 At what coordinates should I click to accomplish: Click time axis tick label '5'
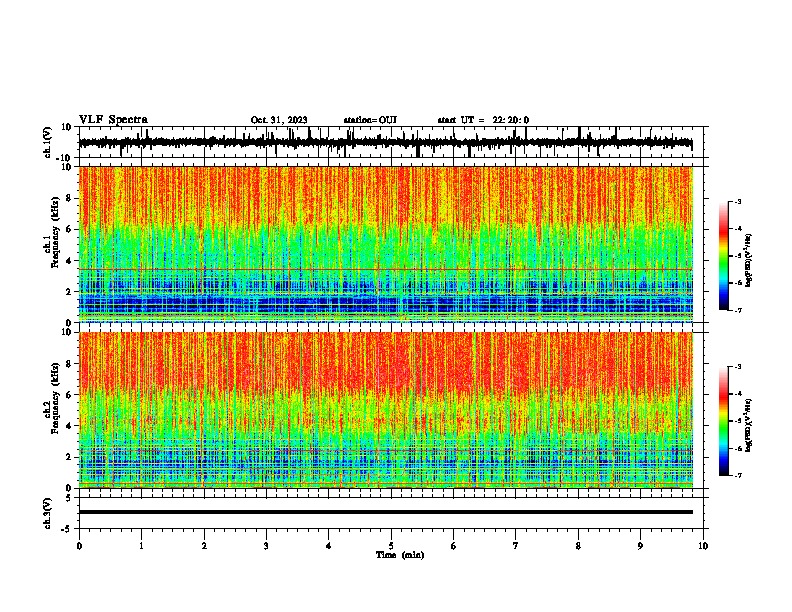click(391, 546)
